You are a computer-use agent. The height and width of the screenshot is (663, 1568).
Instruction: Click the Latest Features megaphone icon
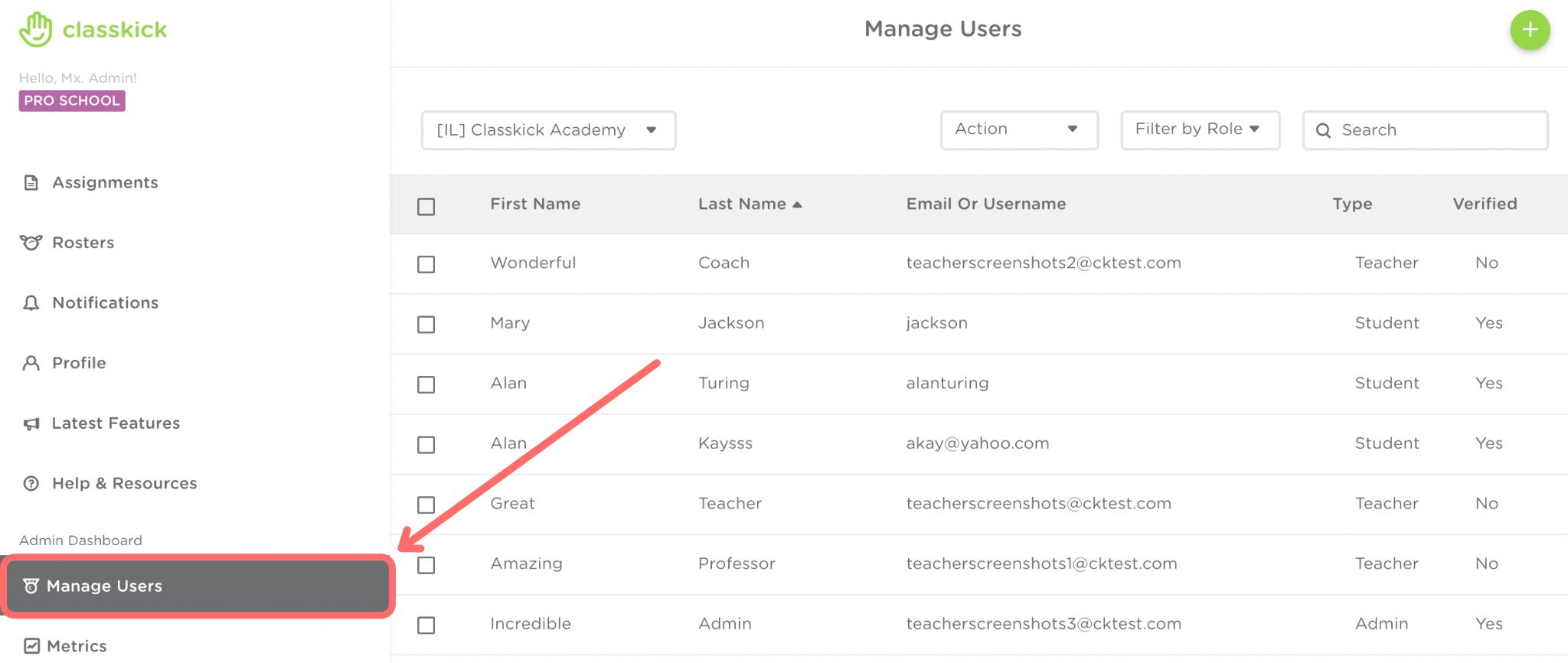coord(31,423)
